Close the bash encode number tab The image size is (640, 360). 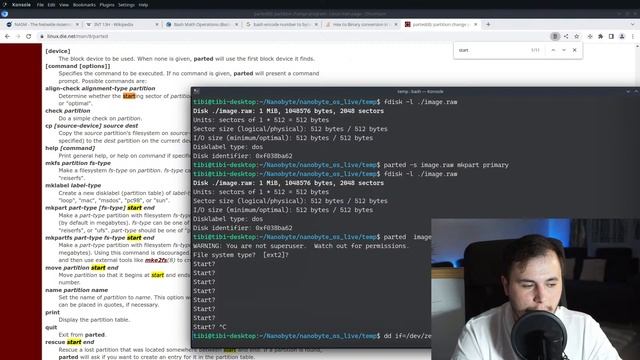pos(316,24)
